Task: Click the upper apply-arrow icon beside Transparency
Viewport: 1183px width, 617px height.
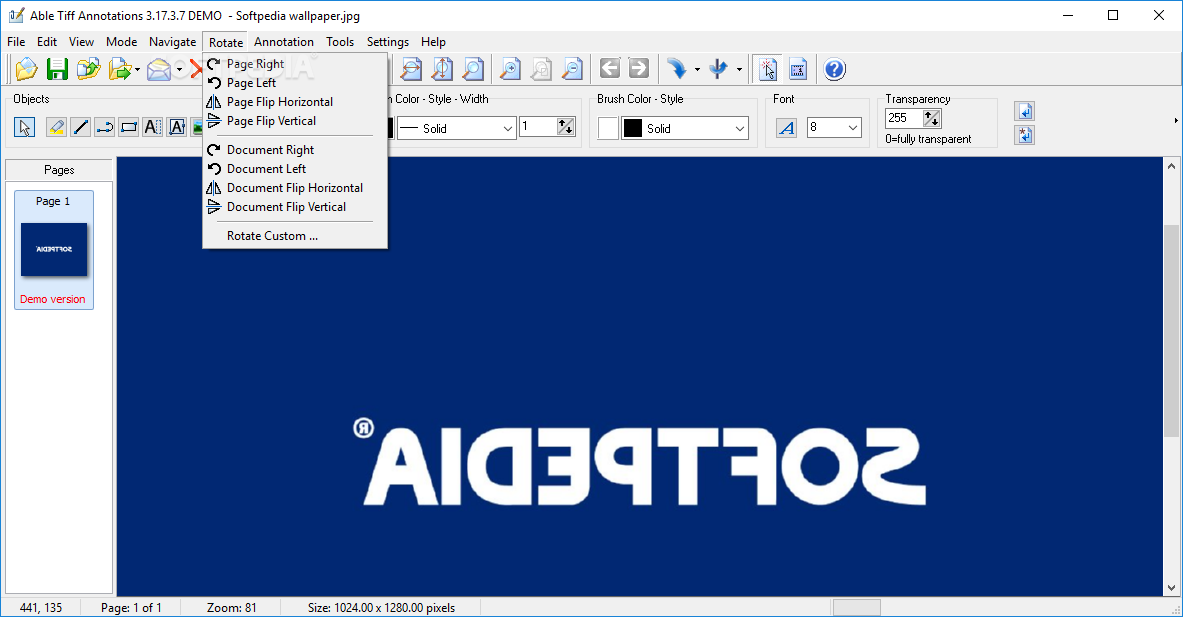Action: 1025,111
